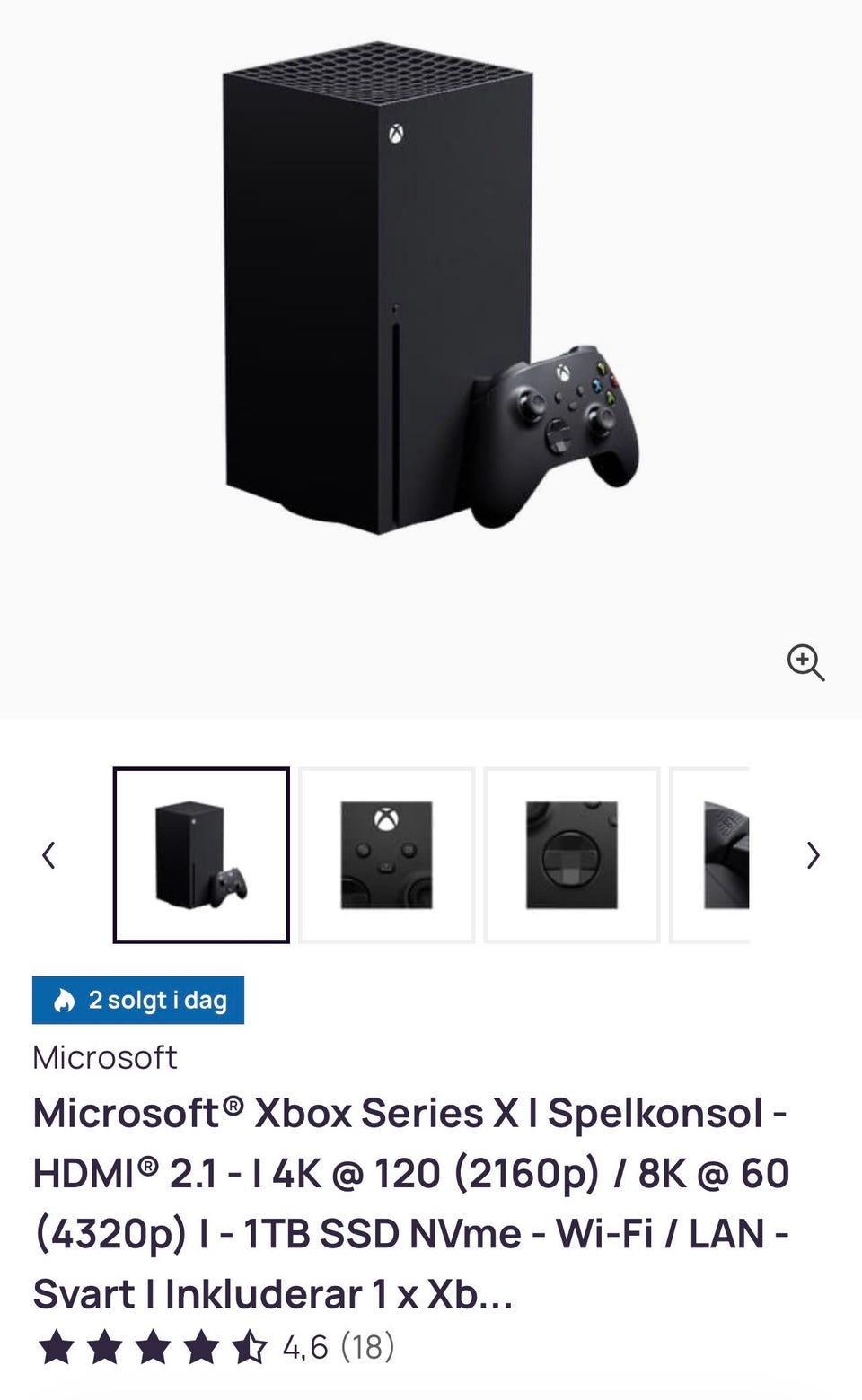Click the '2 solgt i dag' badge text
The height and width of the screenshot is (1400, 862).
[x=157, y=1000]
